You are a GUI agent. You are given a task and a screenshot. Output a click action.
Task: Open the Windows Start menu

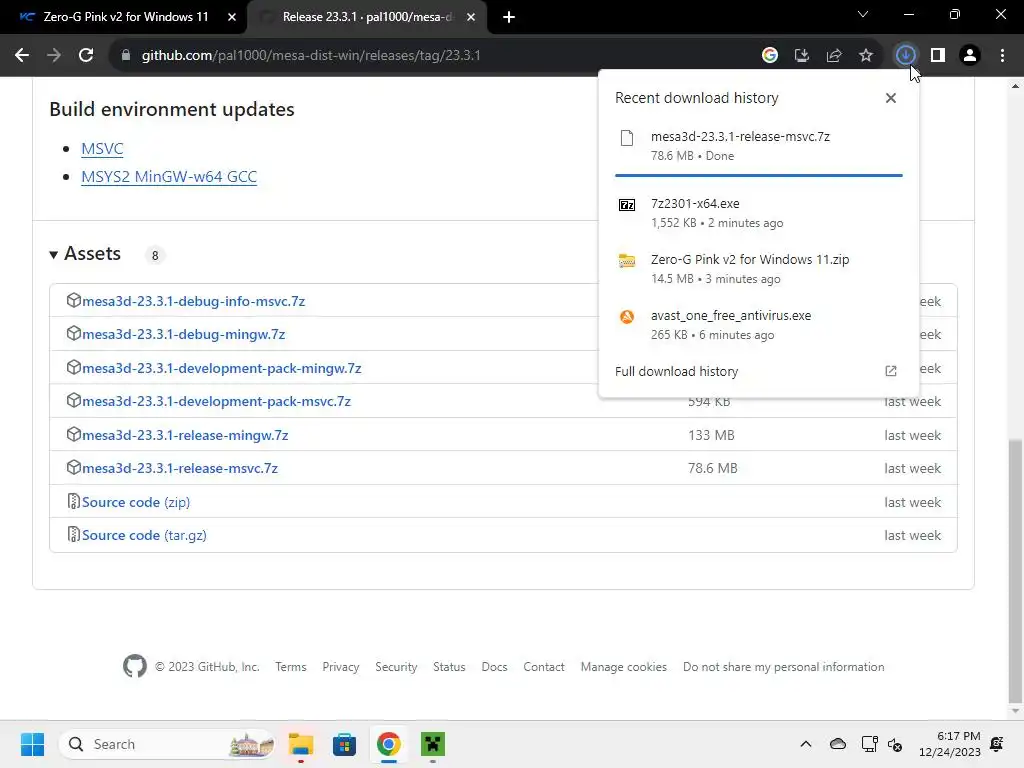click(x=32, y=744)
